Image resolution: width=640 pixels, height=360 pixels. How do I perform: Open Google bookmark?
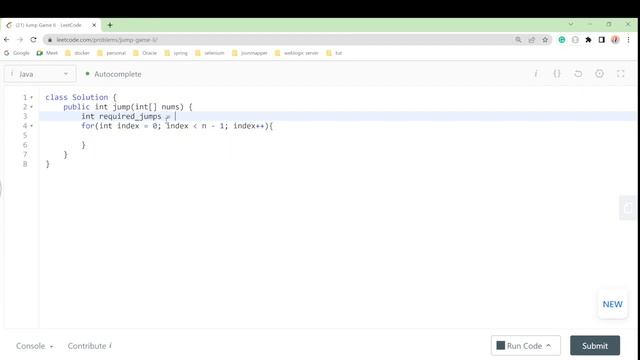[17, 53]
